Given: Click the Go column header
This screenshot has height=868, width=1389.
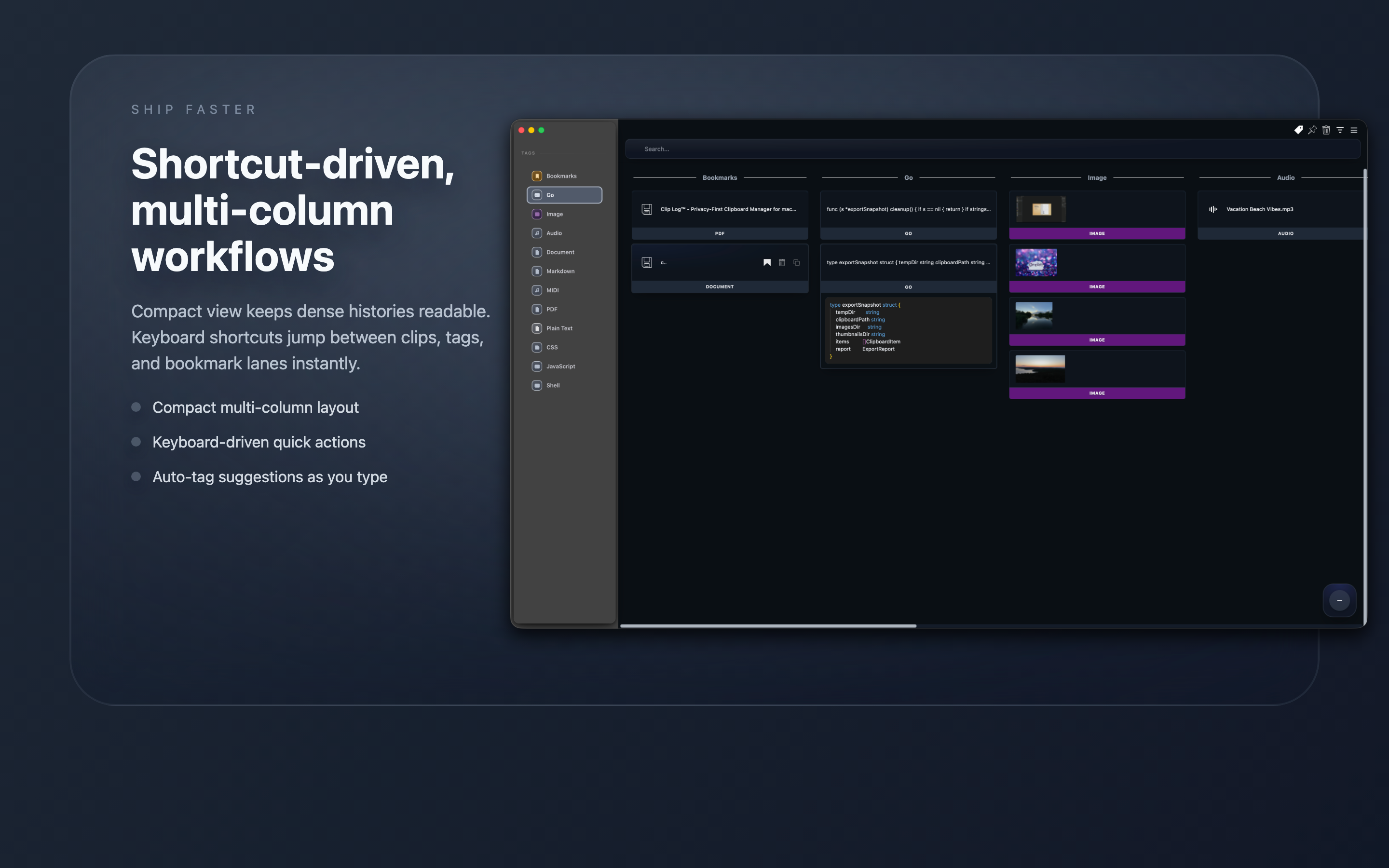Looking at the screenshot, I should tap(908, 178).
